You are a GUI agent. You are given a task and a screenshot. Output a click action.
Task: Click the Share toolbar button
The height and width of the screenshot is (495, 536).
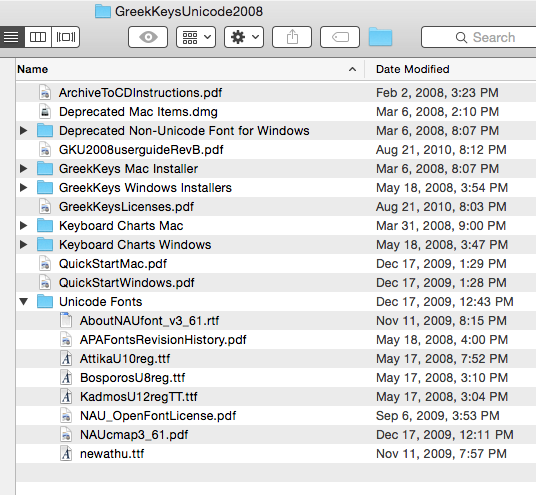click(292, 37)
